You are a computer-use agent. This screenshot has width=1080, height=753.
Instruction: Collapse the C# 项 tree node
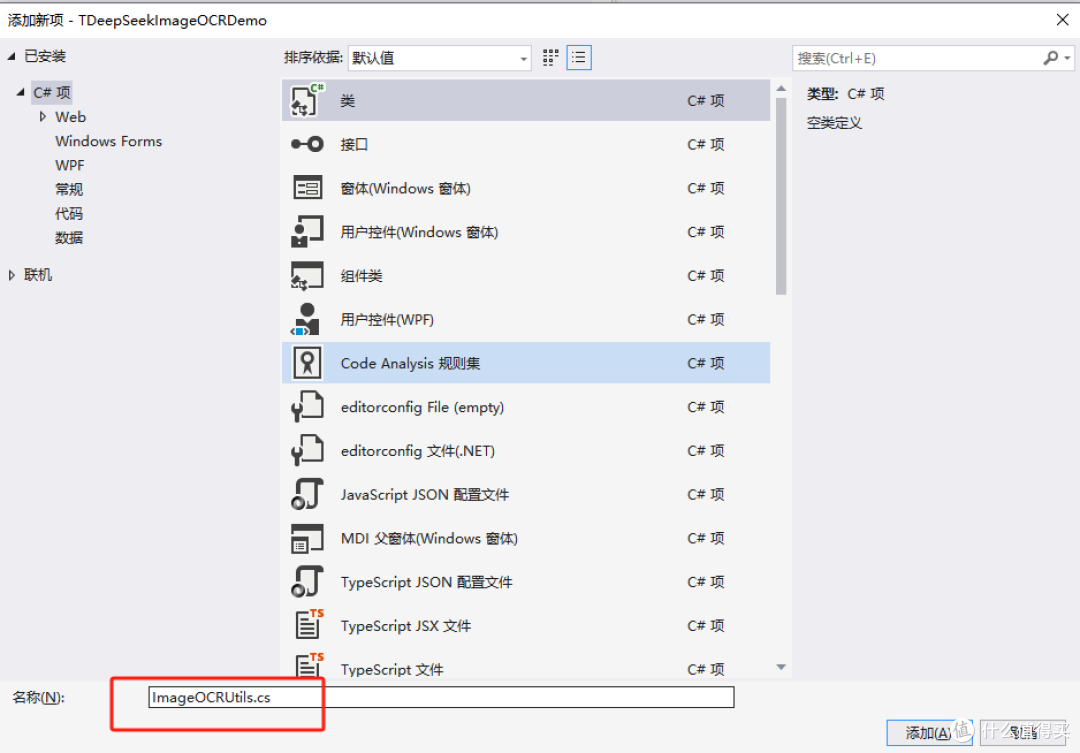point(21,92)
